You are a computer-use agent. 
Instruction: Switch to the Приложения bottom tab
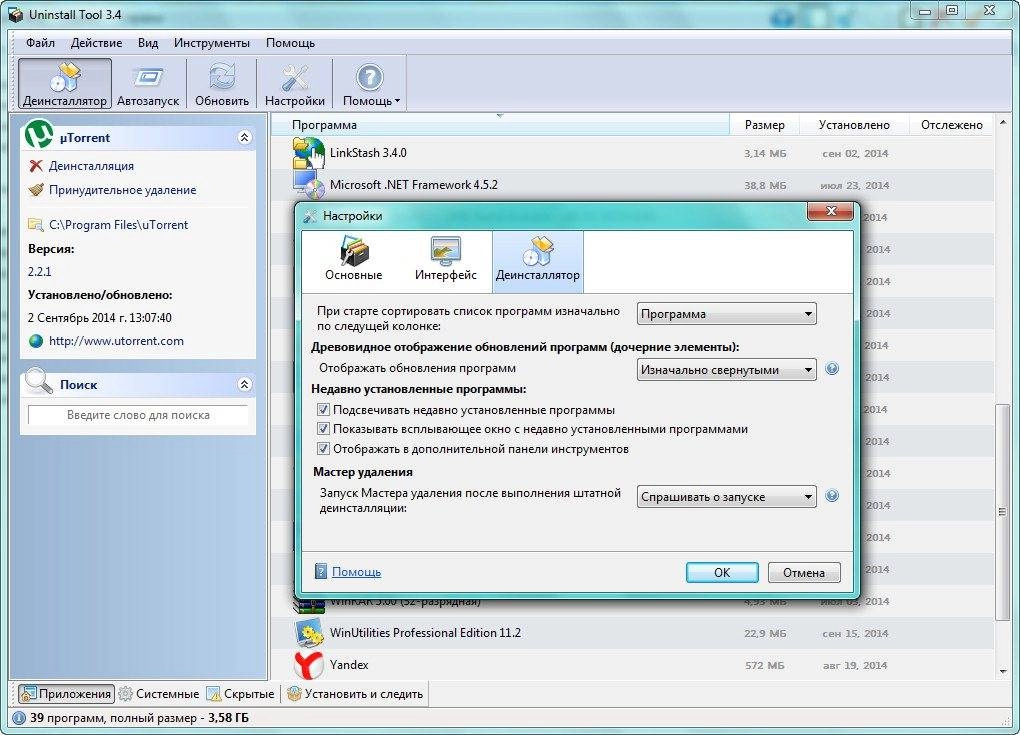(66, 694)
